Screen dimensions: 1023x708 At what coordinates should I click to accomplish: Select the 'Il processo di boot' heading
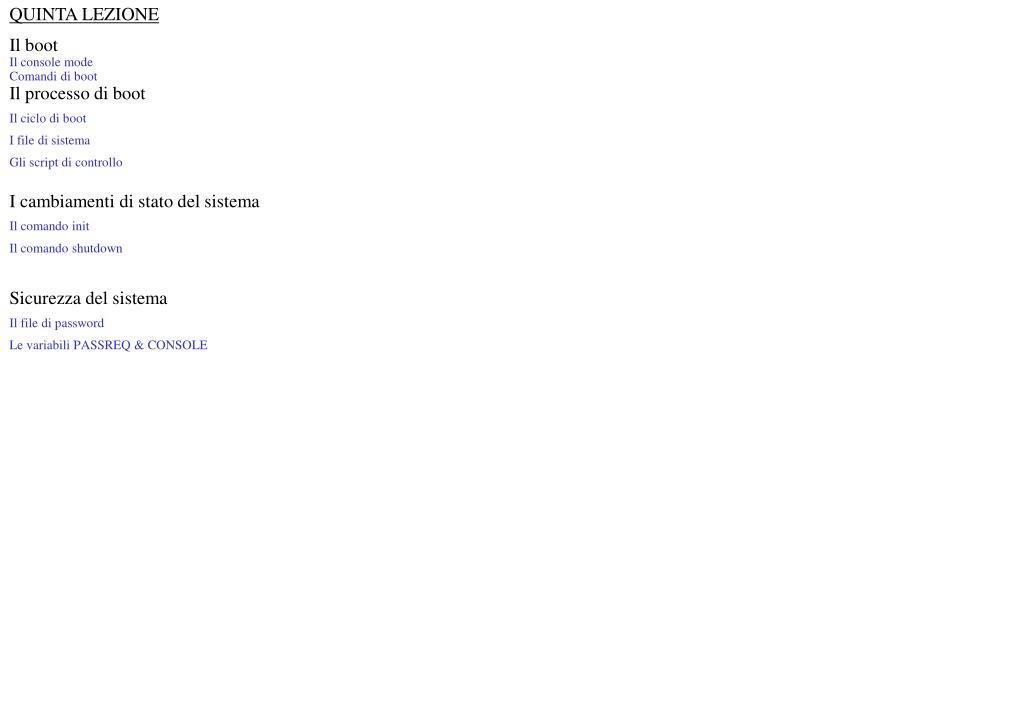click(x=77, y=93)
